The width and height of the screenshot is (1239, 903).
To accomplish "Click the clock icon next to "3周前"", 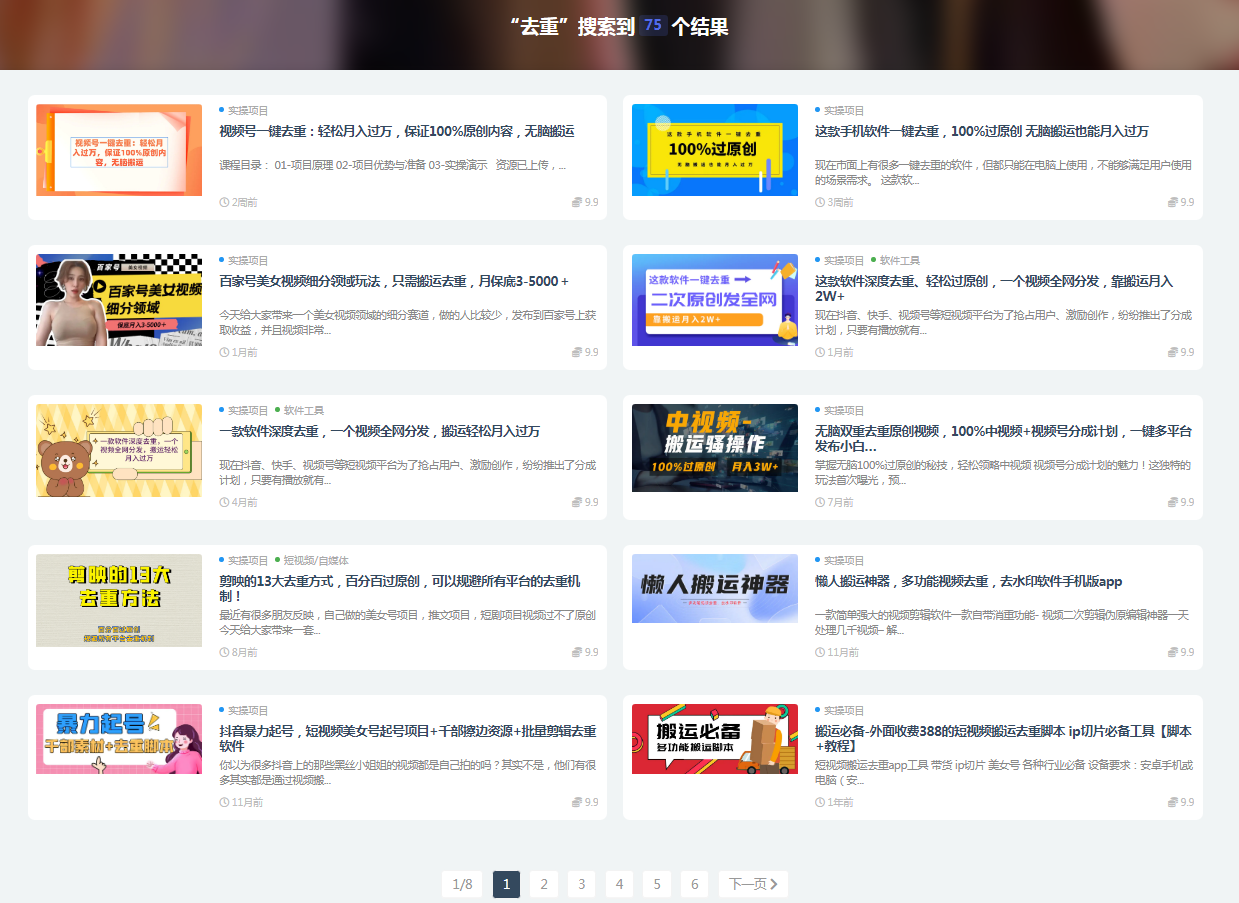I will tap(820, 202).
